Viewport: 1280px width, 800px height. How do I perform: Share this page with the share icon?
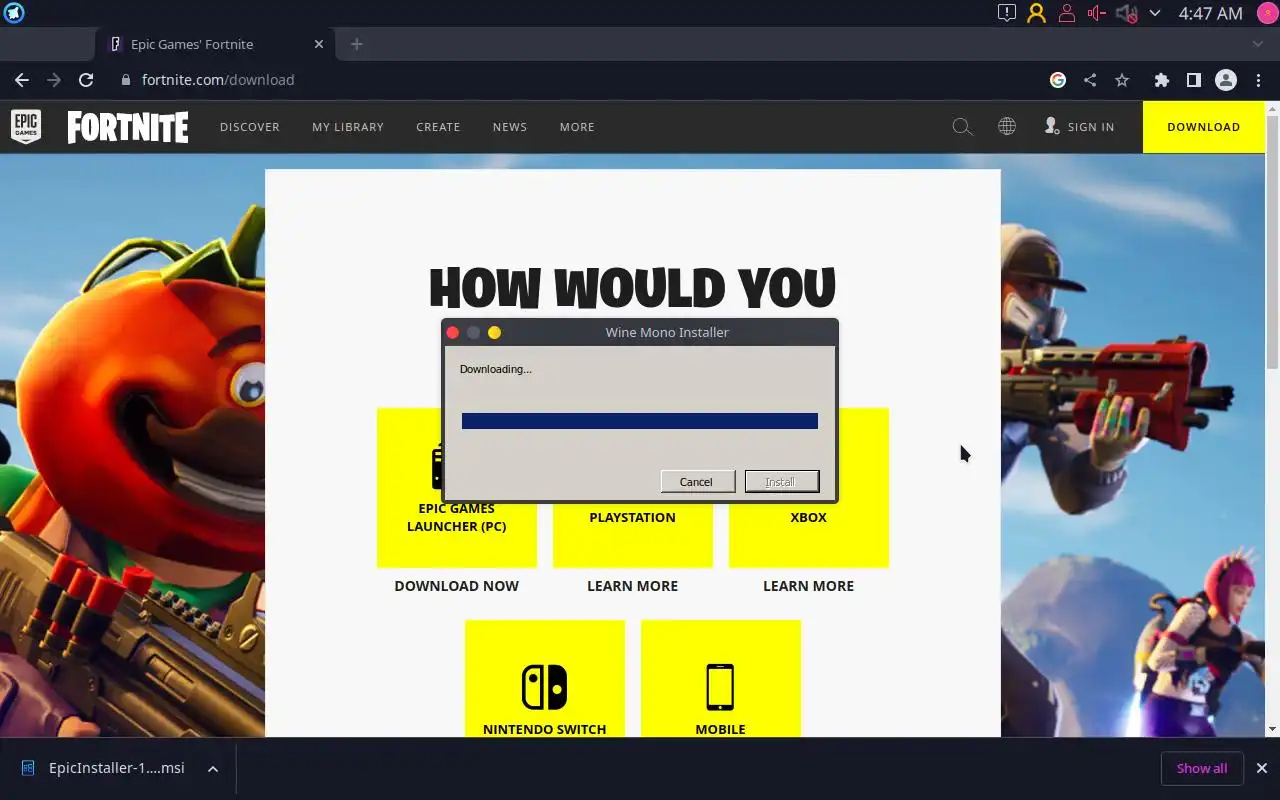click(1090, 80)
